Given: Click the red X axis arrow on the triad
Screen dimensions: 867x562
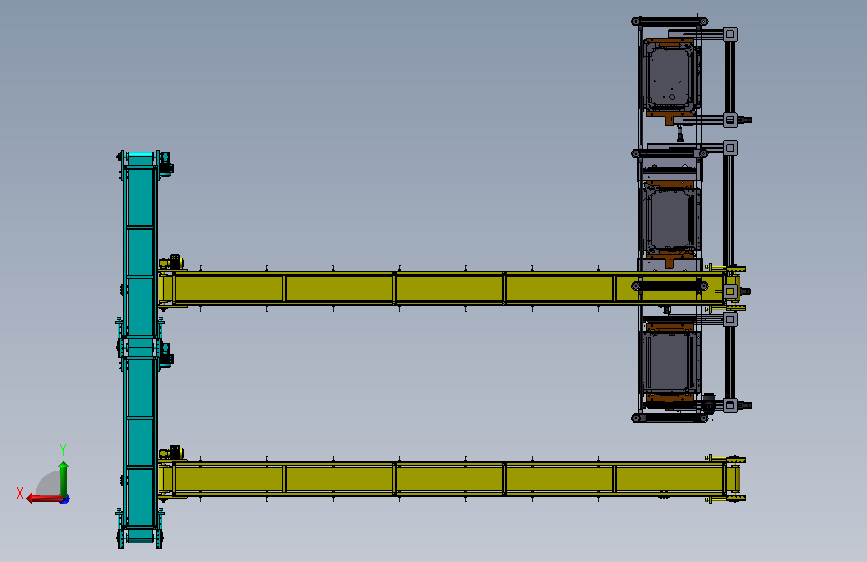Looking at the screenshot, I should [43, 499].
